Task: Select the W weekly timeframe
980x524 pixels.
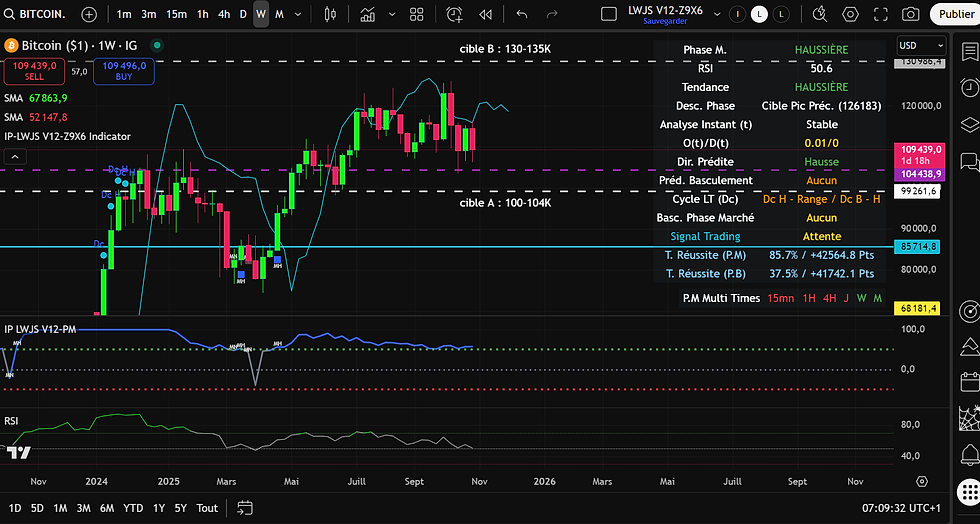Action: 261,14
